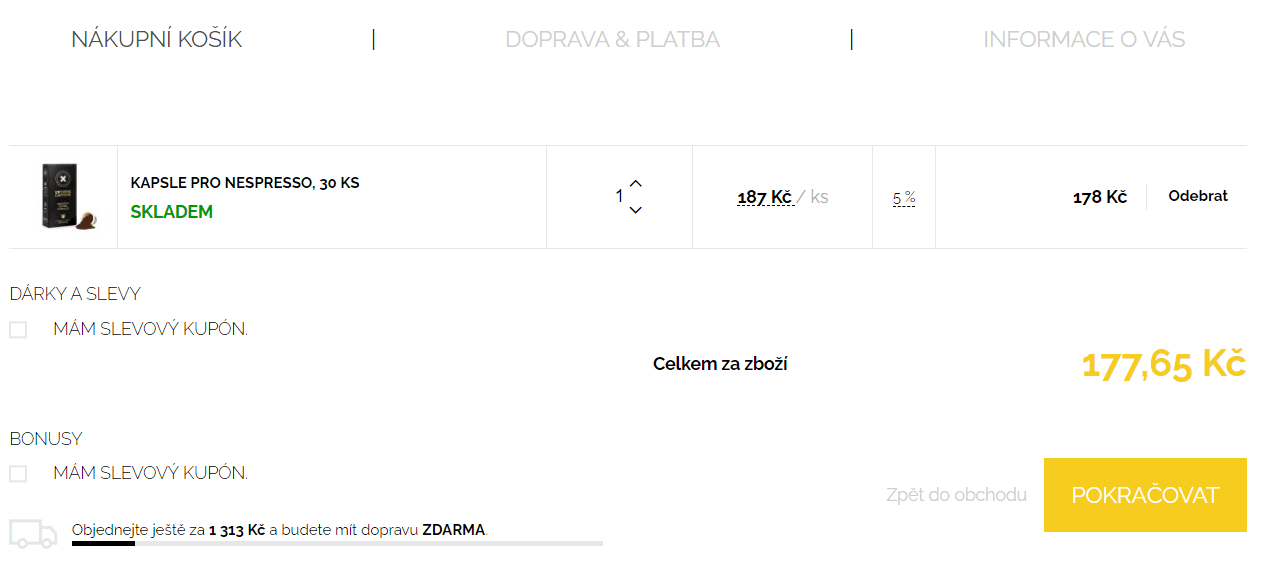Go to the Informace o vás step
The height and width of the screenshot is (587, 1261).
pos(1084,39)
